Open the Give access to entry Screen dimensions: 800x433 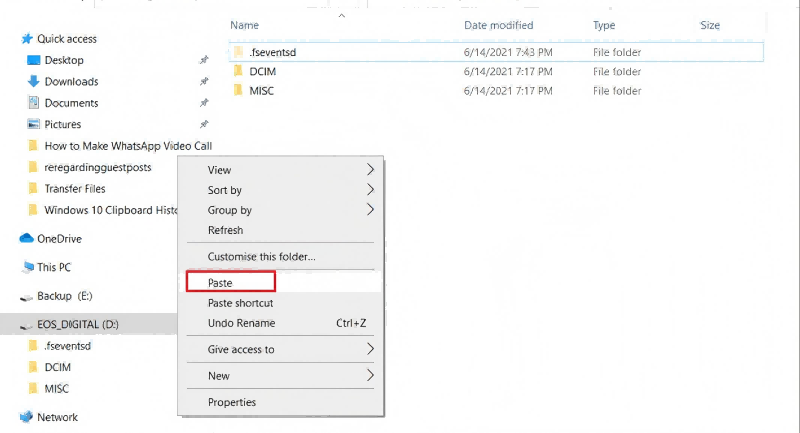tap(241, 349)
